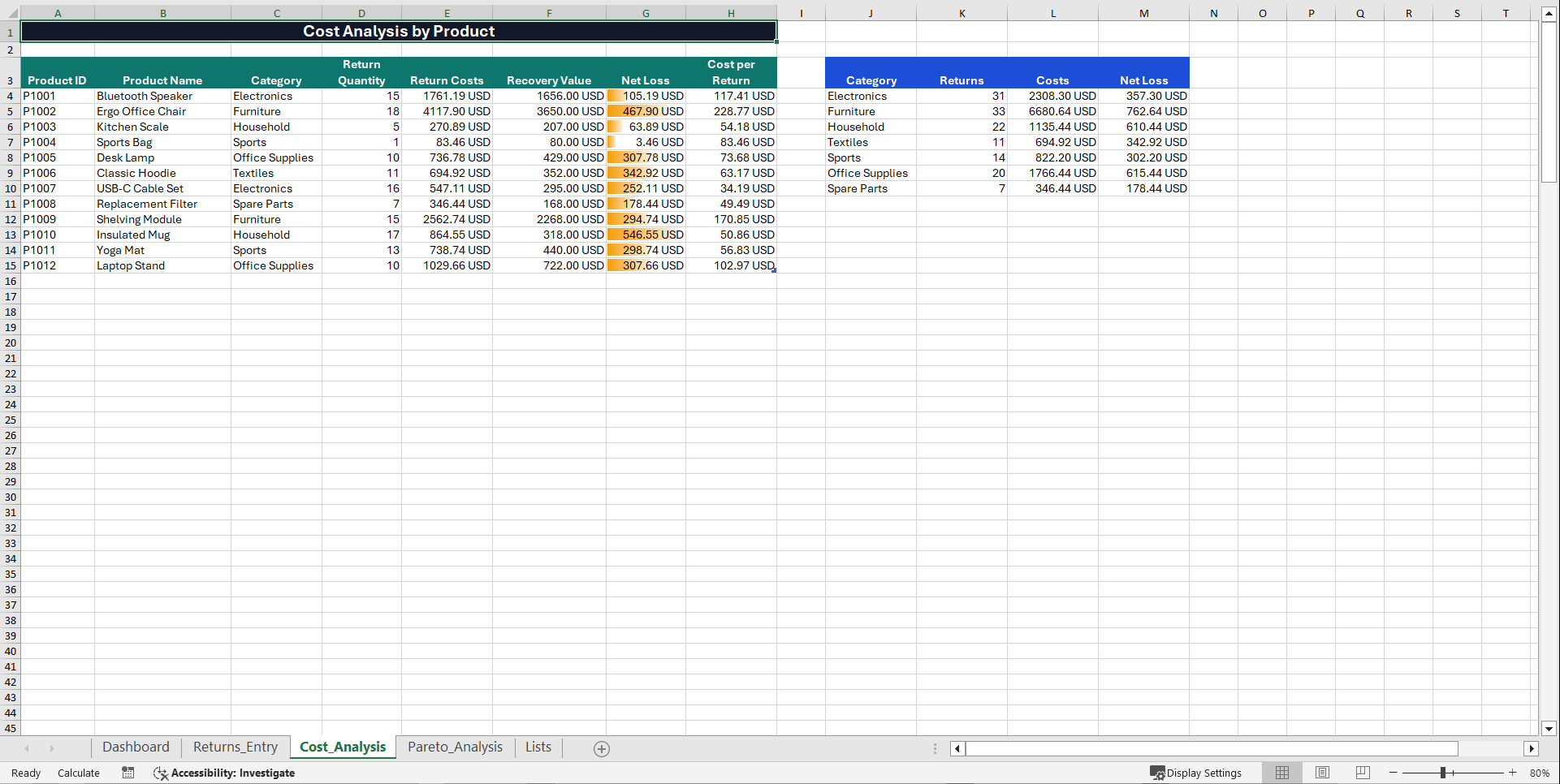This screenshot has height=784, width=1560.
Task: Open the Pareto_Analysis sheet tab
Action: (x=455, y=747)
